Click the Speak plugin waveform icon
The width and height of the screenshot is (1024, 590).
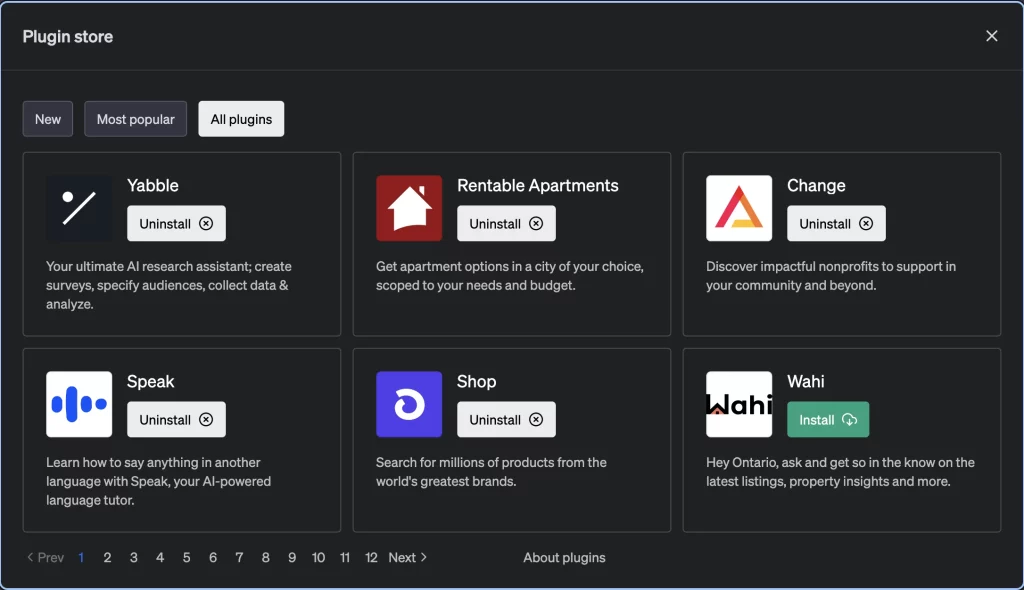click(79, 404)
